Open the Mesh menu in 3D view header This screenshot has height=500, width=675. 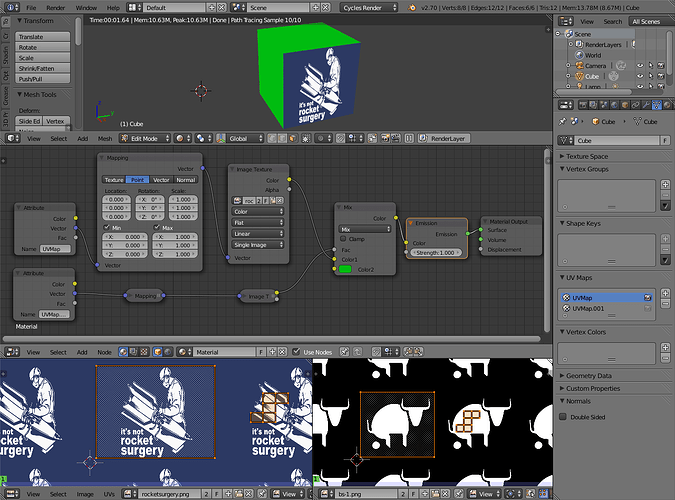coord(105,139)
